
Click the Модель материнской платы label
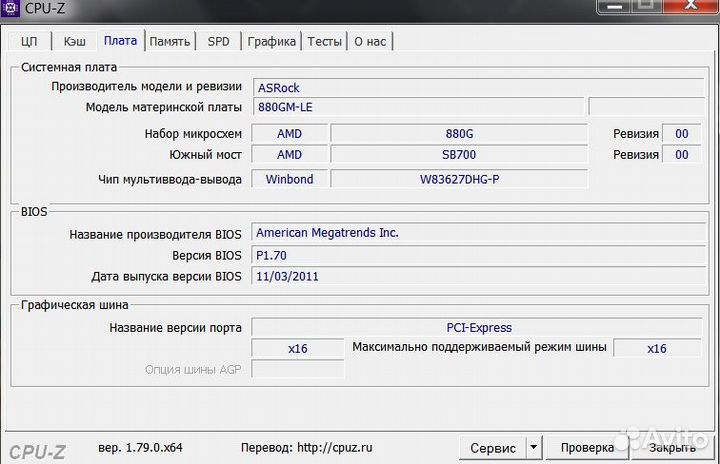(x=163, y=108)
